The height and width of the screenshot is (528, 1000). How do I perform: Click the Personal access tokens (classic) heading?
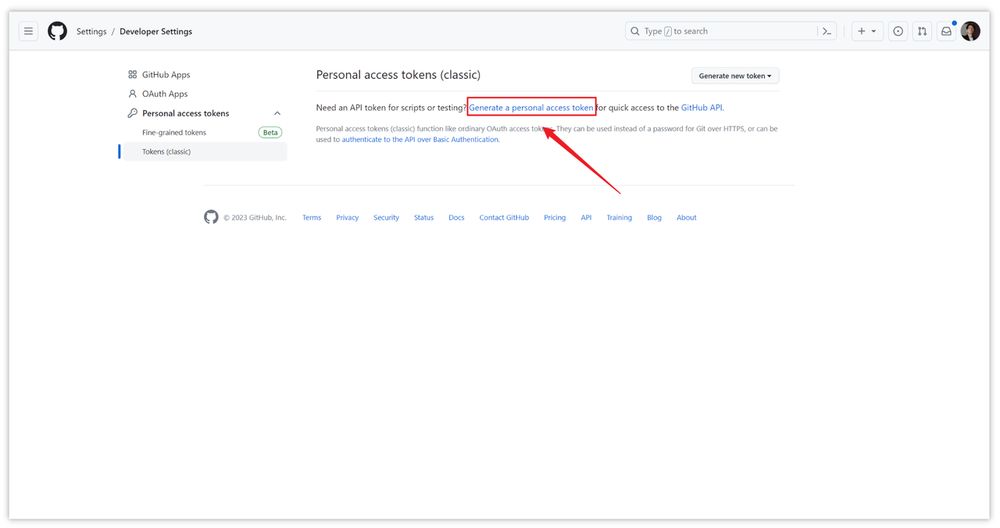(398, 75)
